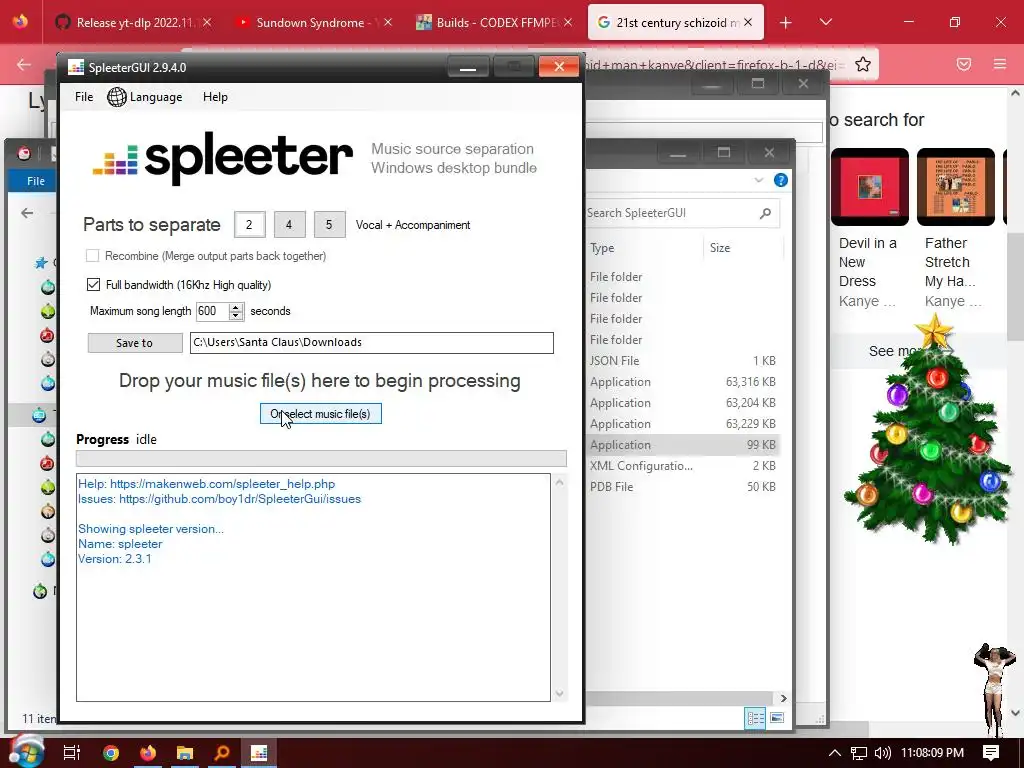
Task: Open File Explorer from the taskbar
Action: 185,753
